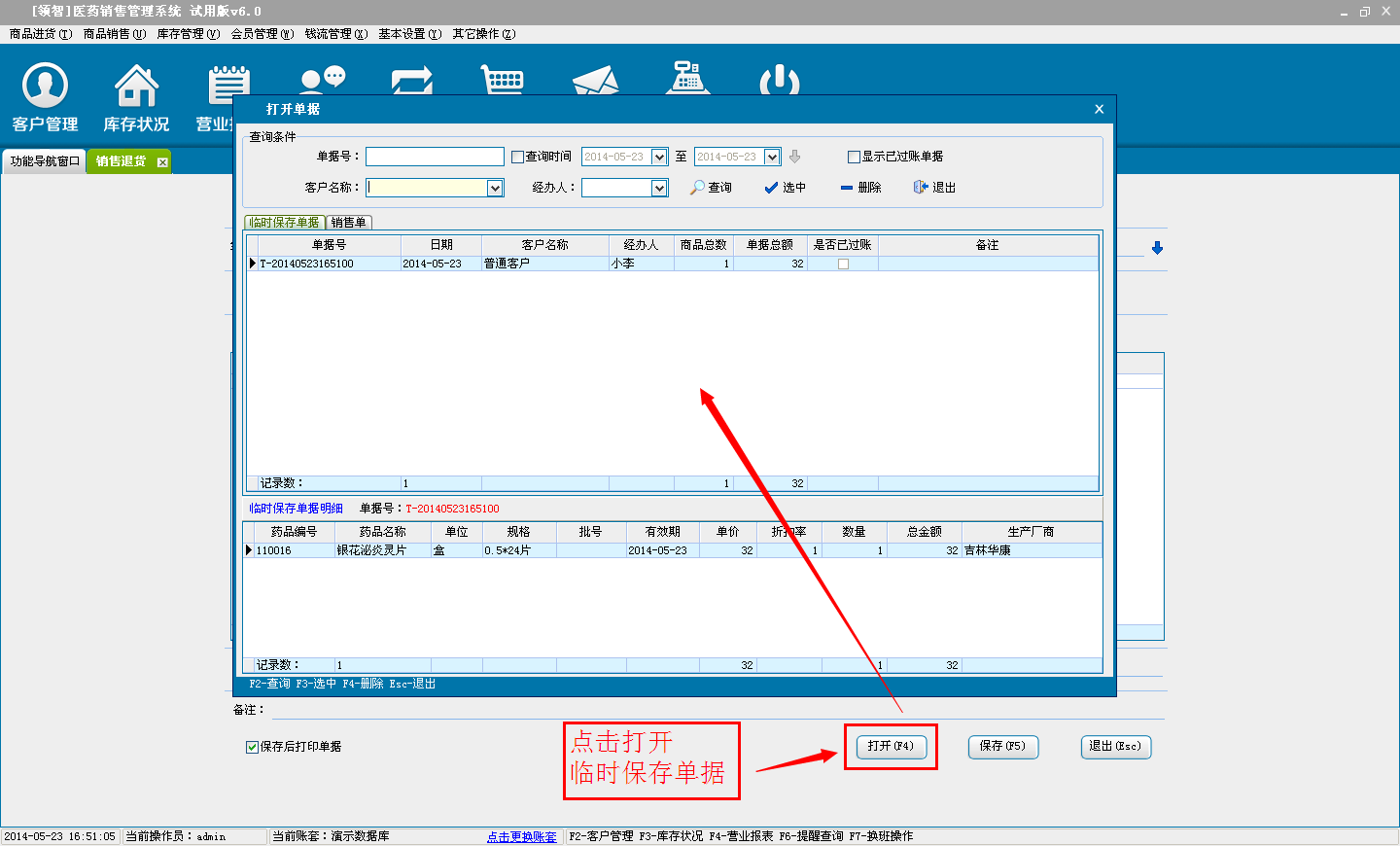1400x846 pixels.
Task: Close the 销售退货 tab with its X
Action: pyautogui.click(x=162, y=162)
